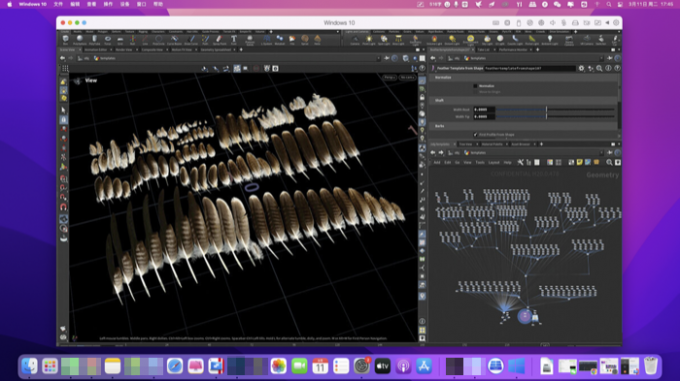680x381 pixels.
Task: Open the network editor Tools menu
Action: [480, 163]
